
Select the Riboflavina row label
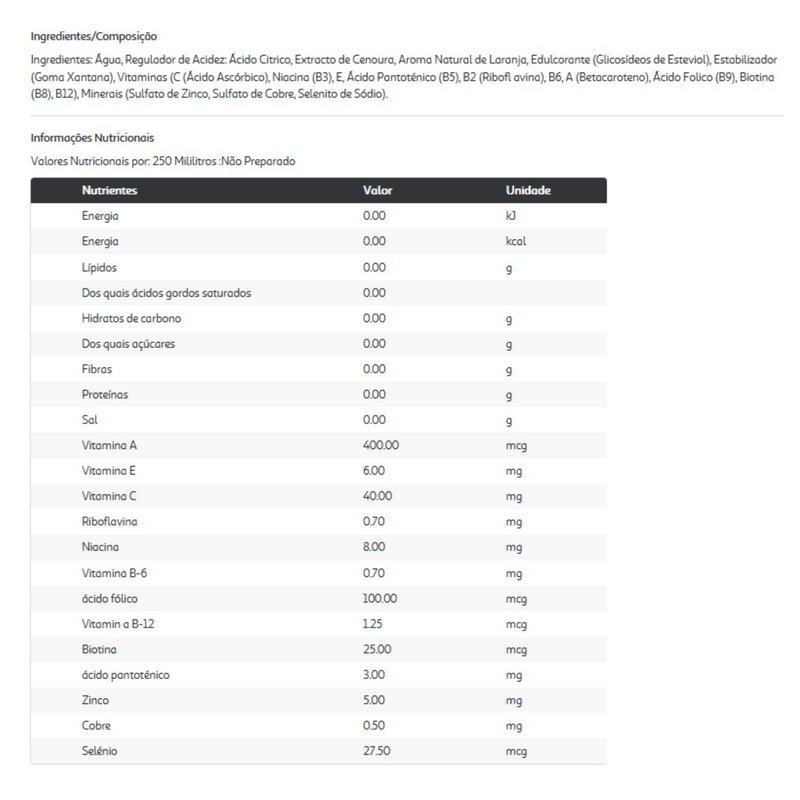click(x=110, y=522)
